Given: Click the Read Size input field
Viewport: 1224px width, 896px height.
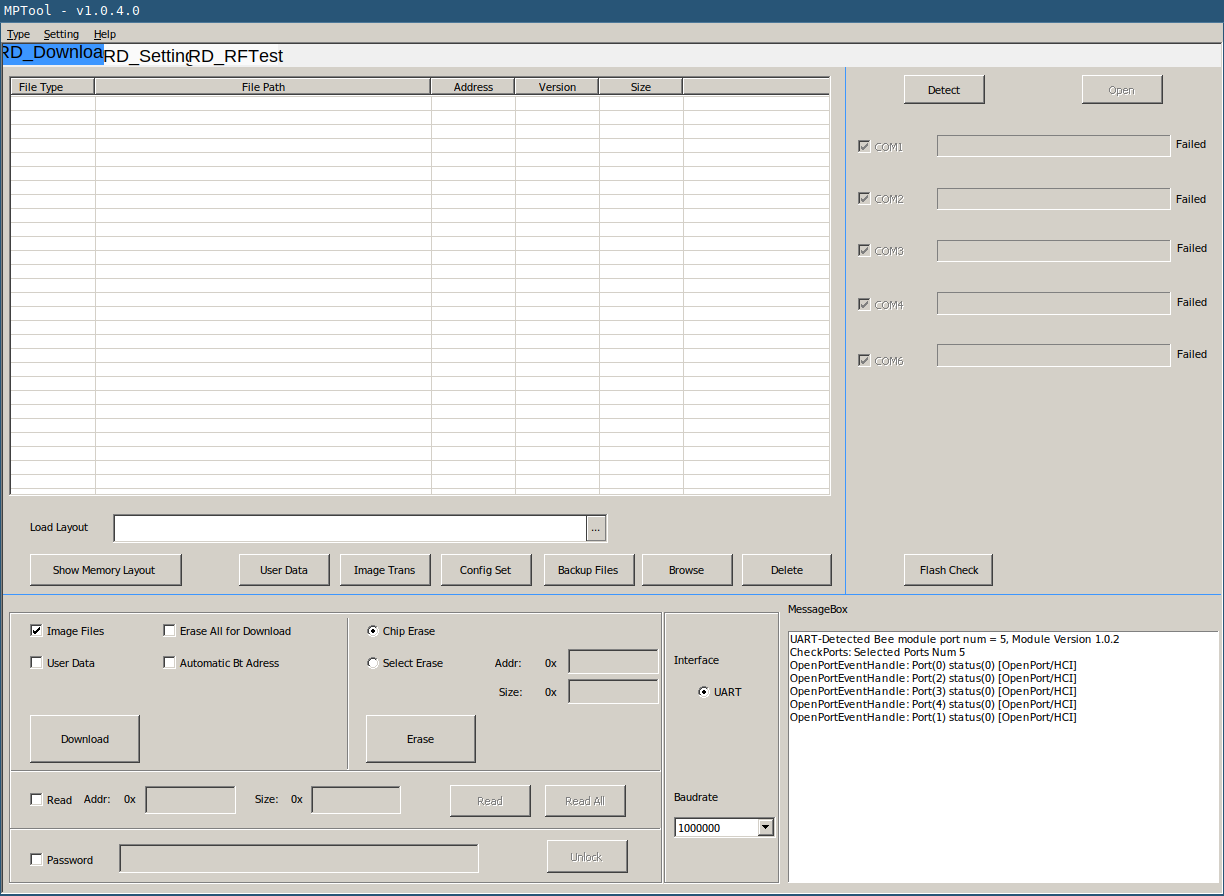Looking at the screenshot, I should point(356,800).
